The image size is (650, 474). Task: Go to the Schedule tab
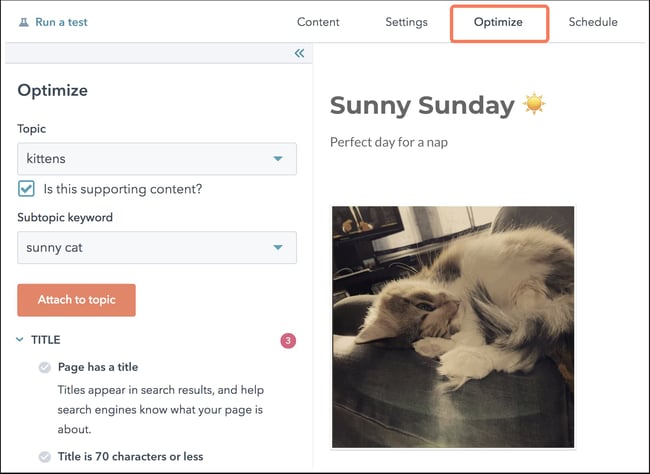pyautogui.click(x=593, y=22)
